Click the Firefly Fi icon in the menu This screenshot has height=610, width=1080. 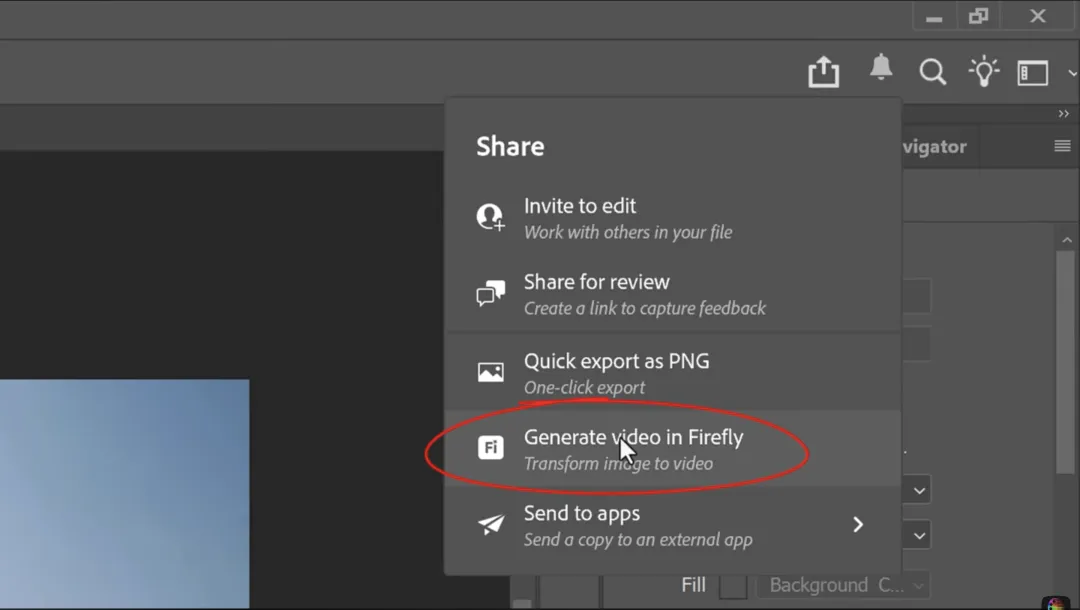490,447
